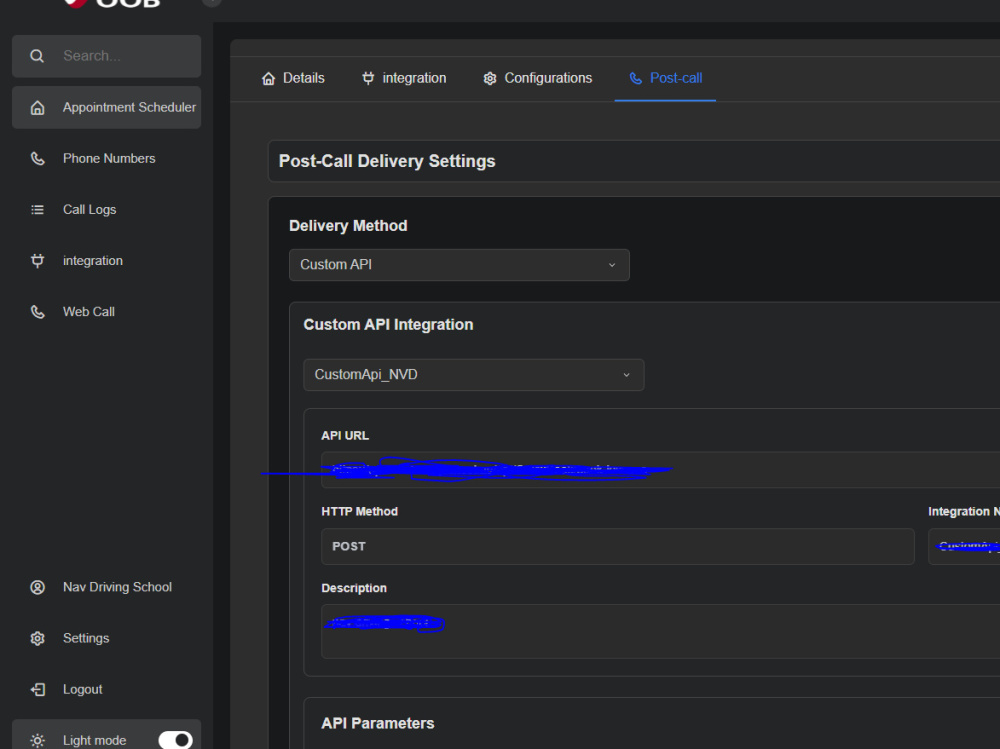1000x749 pixels.
Task: Click the CustomApi_NVD dropdown chevron
Action: point(626,374)
